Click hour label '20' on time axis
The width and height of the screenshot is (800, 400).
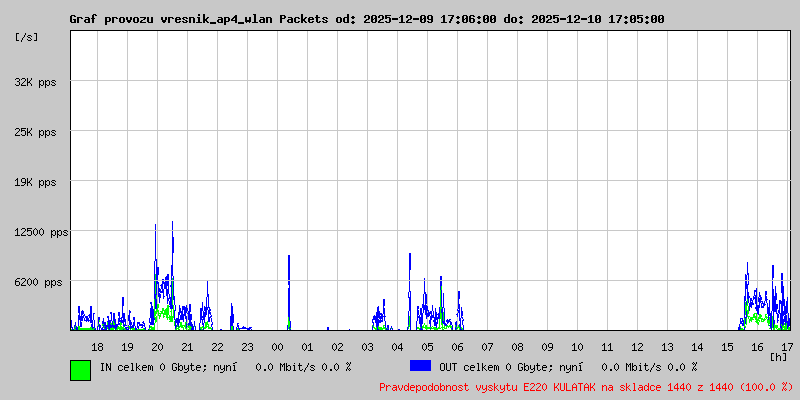tap(157, 347)
